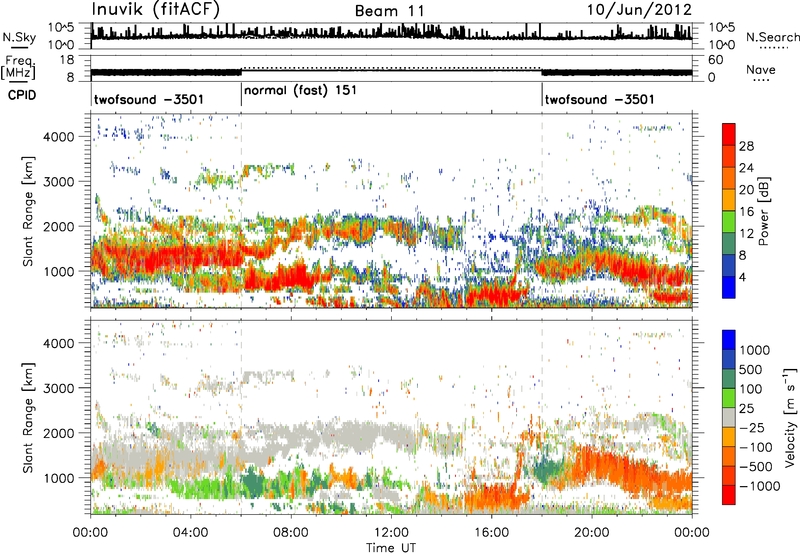Click the '16:00' time axis label
Image resolution: width=800 pixels, height=554 pixels.
tap(491, 533)
